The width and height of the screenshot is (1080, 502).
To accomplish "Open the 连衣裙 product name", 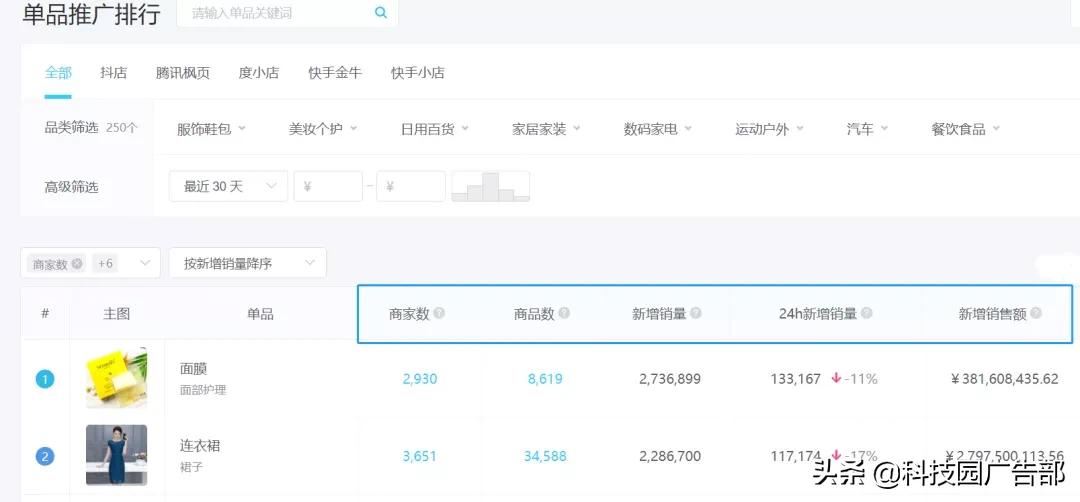I will [200, 446].
